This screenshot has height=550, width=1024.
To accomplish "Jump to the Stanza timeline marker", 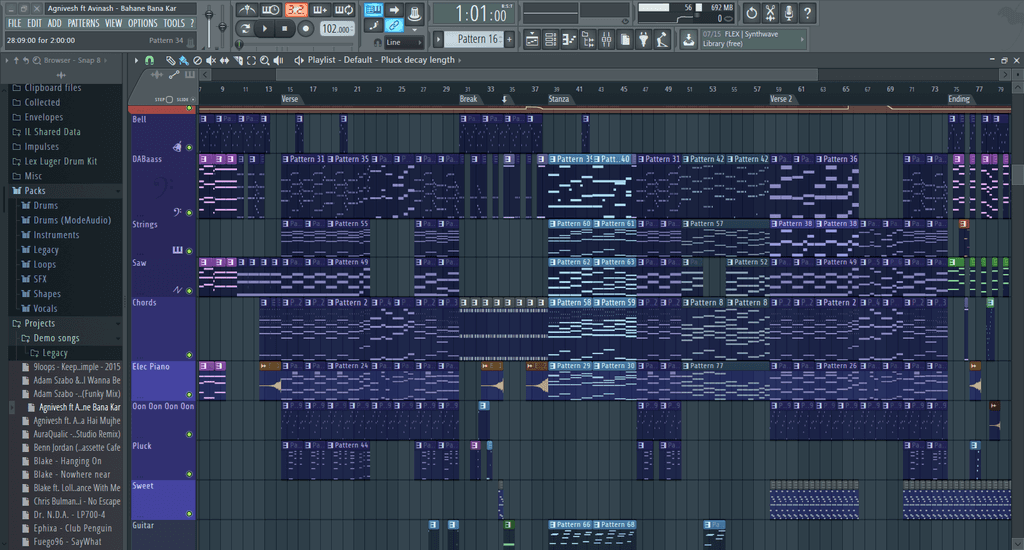I will [x=558, y=99].
